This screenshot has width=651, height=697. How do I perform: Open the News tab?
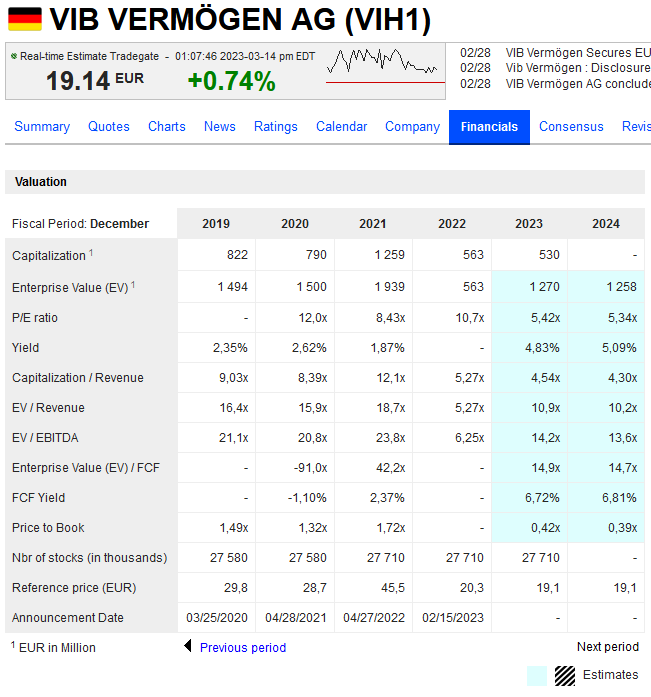[x=220, y=127]
